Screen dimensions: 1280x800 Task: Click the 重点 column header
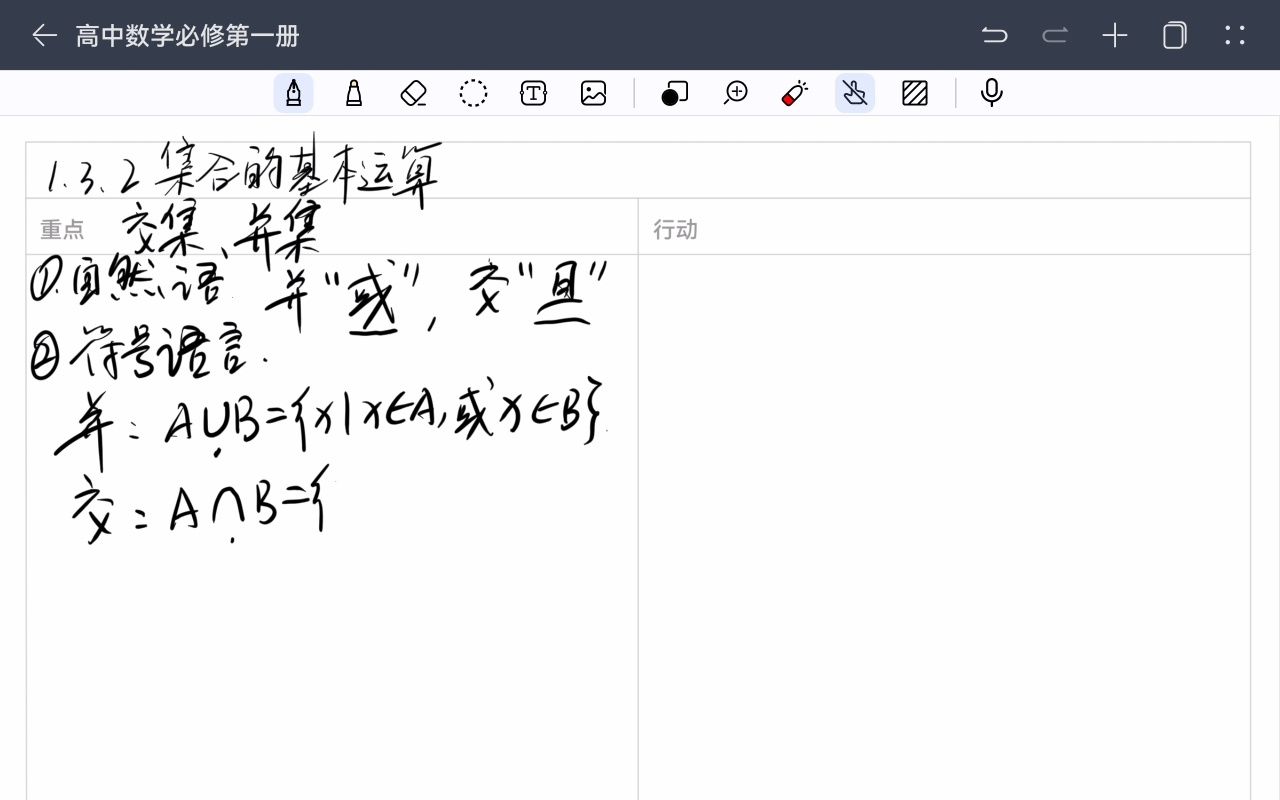62,230
